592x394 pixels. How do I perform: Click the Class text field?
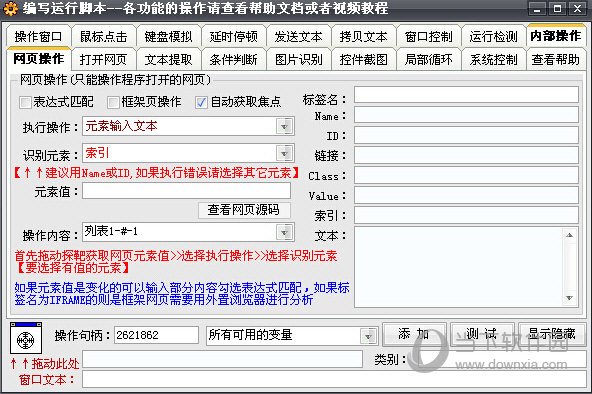pyautogui.click(x=466, y=175)
